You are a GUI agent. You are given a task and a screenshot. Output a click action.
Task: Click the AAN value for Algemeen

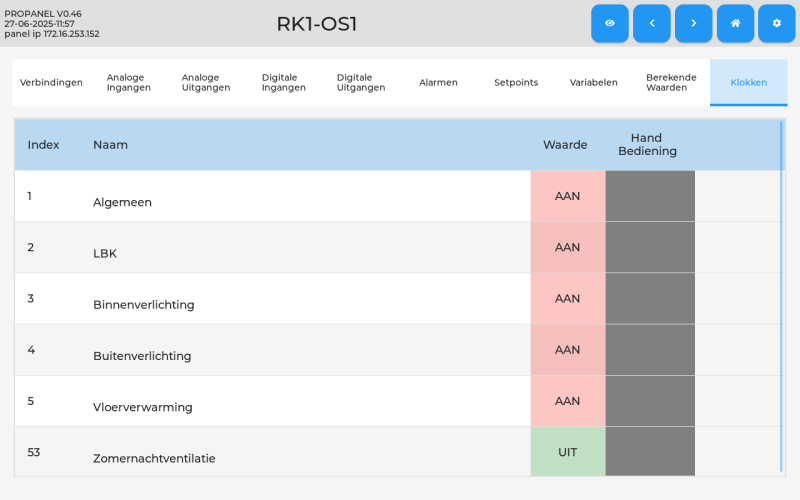coord(568,196)
